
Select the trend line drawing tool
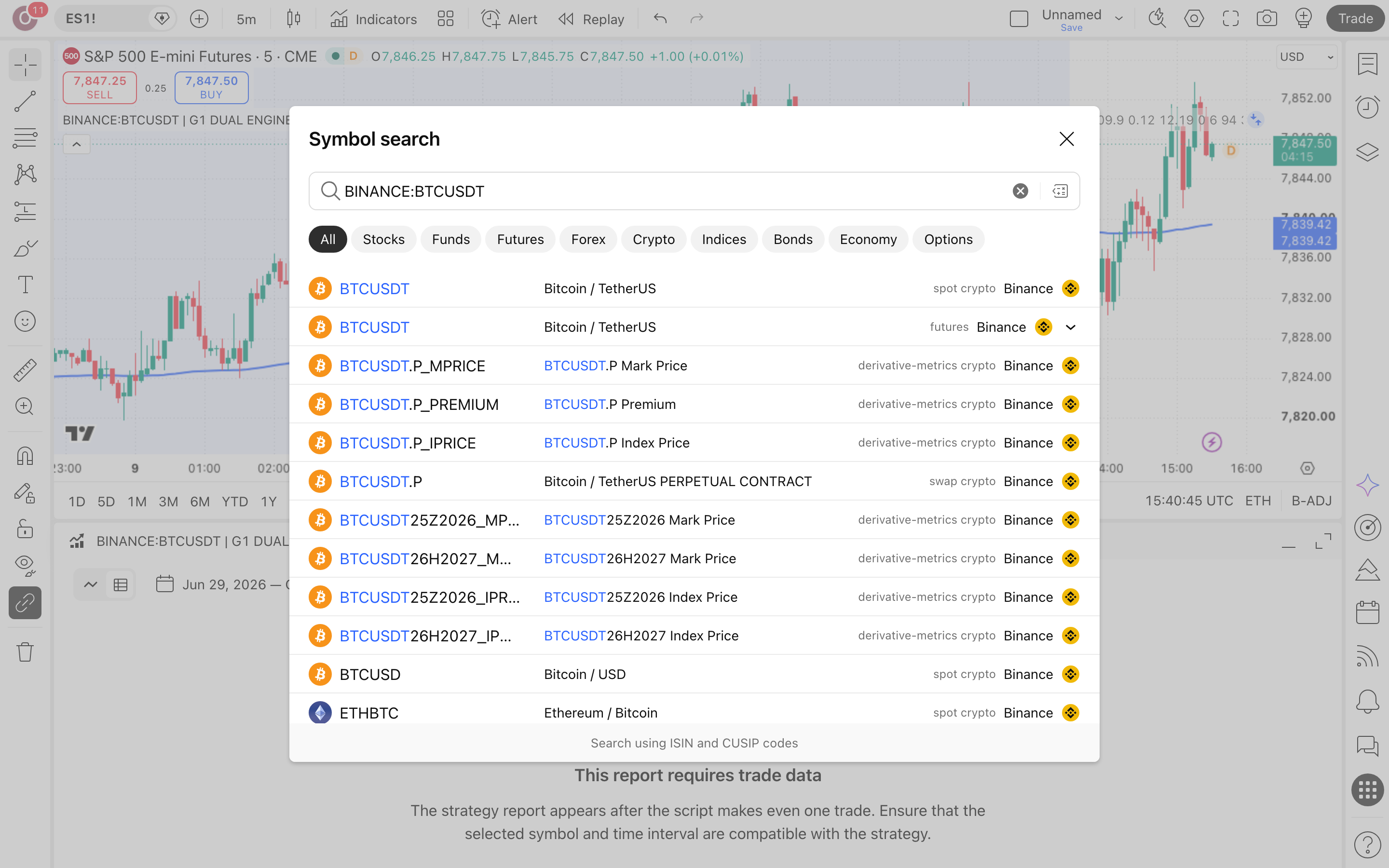point(25,101)
